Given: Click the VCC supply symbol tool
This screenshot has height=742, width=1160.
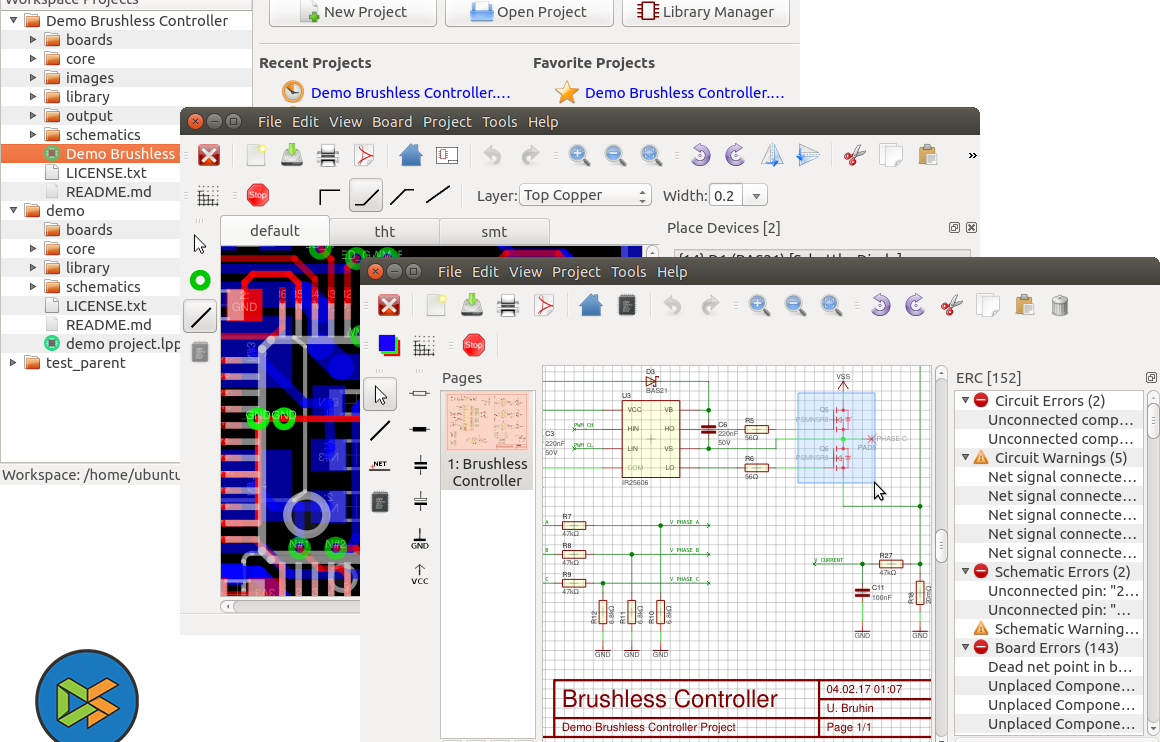Looking at the screenshot, I should pyautogui.click(x=420, y=574).
